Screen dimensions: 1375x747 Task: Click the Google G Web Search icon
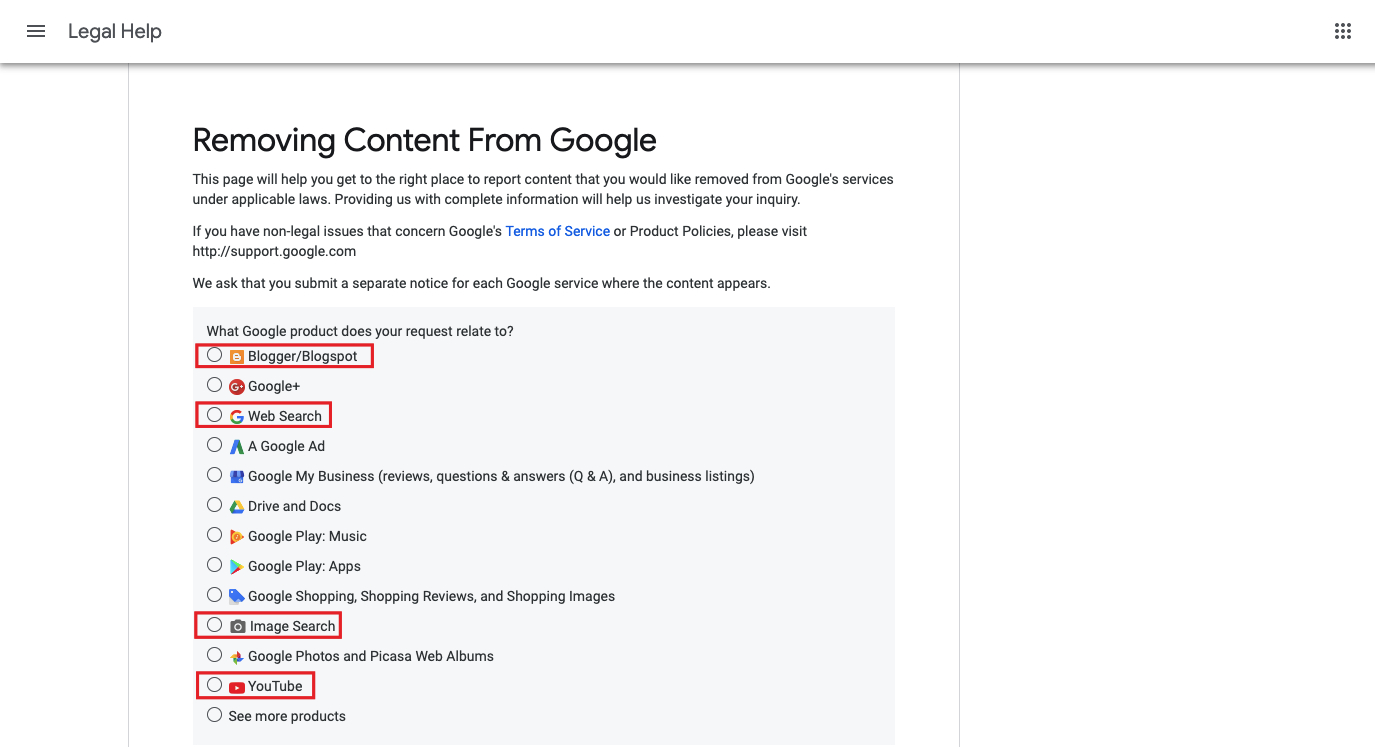[237, 416]
